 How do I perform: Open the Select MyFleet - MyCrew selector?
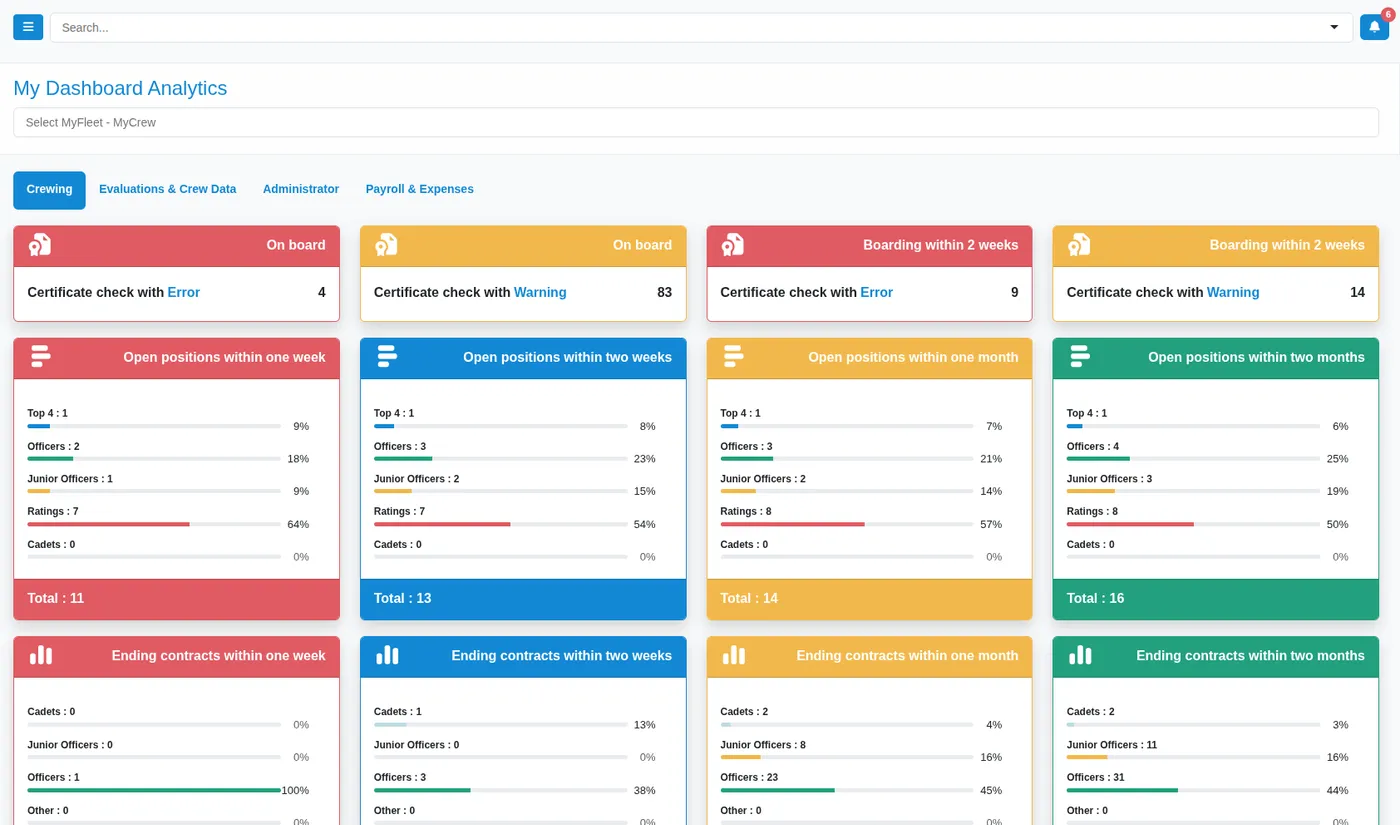[696, 122]
